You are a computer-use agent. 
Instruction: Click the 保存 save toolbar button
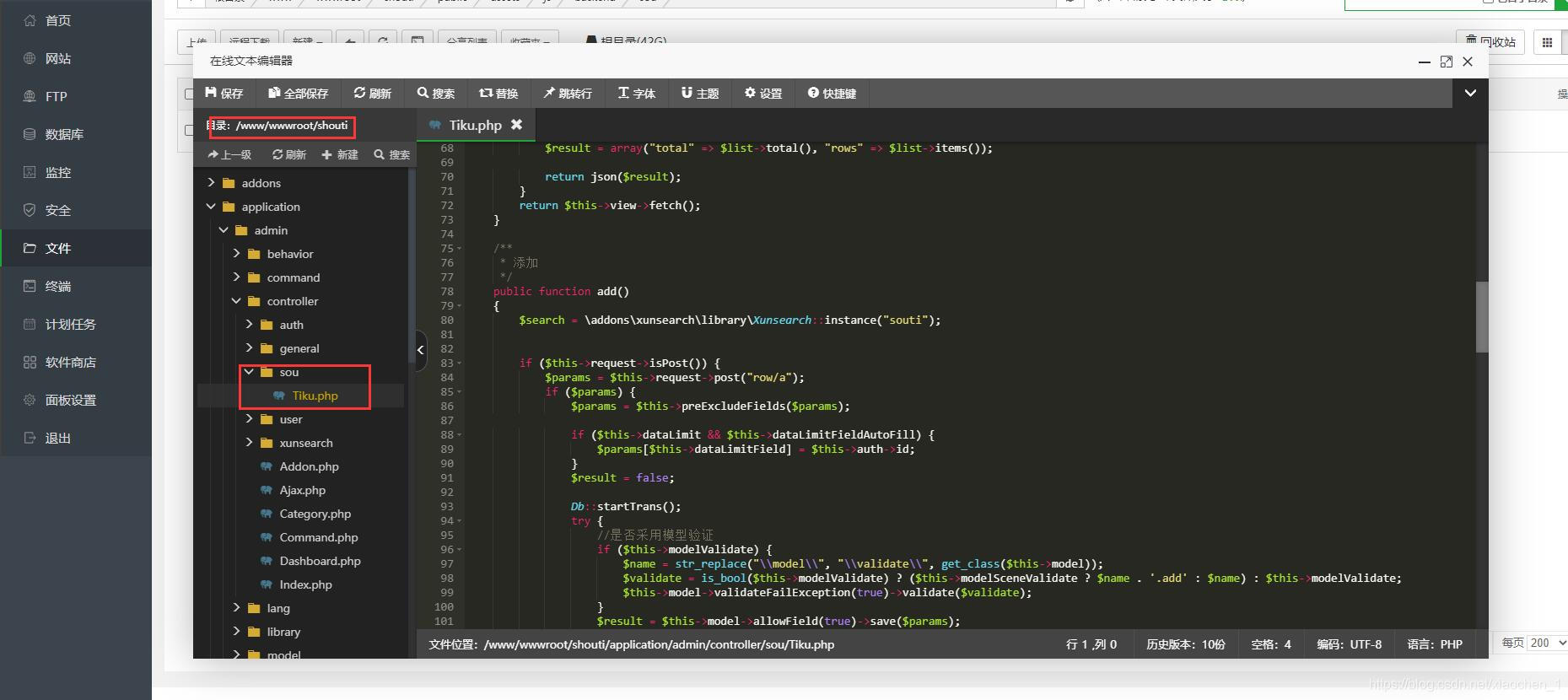pyautogui.click(x=224, y=93)
